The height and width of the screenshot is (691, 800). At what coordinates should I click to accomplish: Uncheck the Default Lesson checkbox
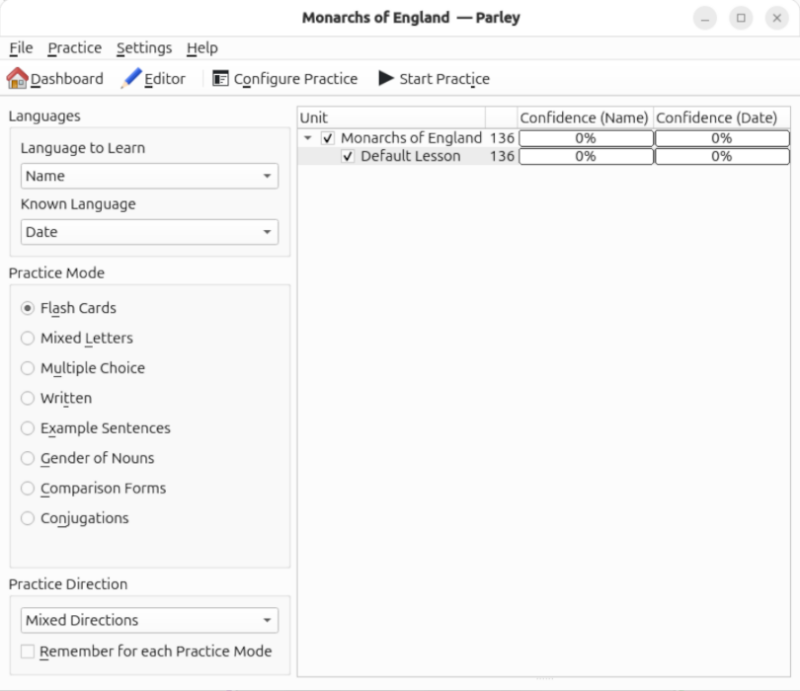click(347, 156)
